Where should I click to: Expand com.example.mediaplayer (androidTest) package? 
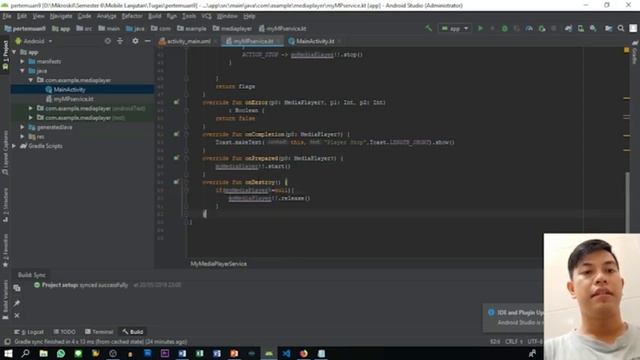pyautogui.click(x=31, y=109)
